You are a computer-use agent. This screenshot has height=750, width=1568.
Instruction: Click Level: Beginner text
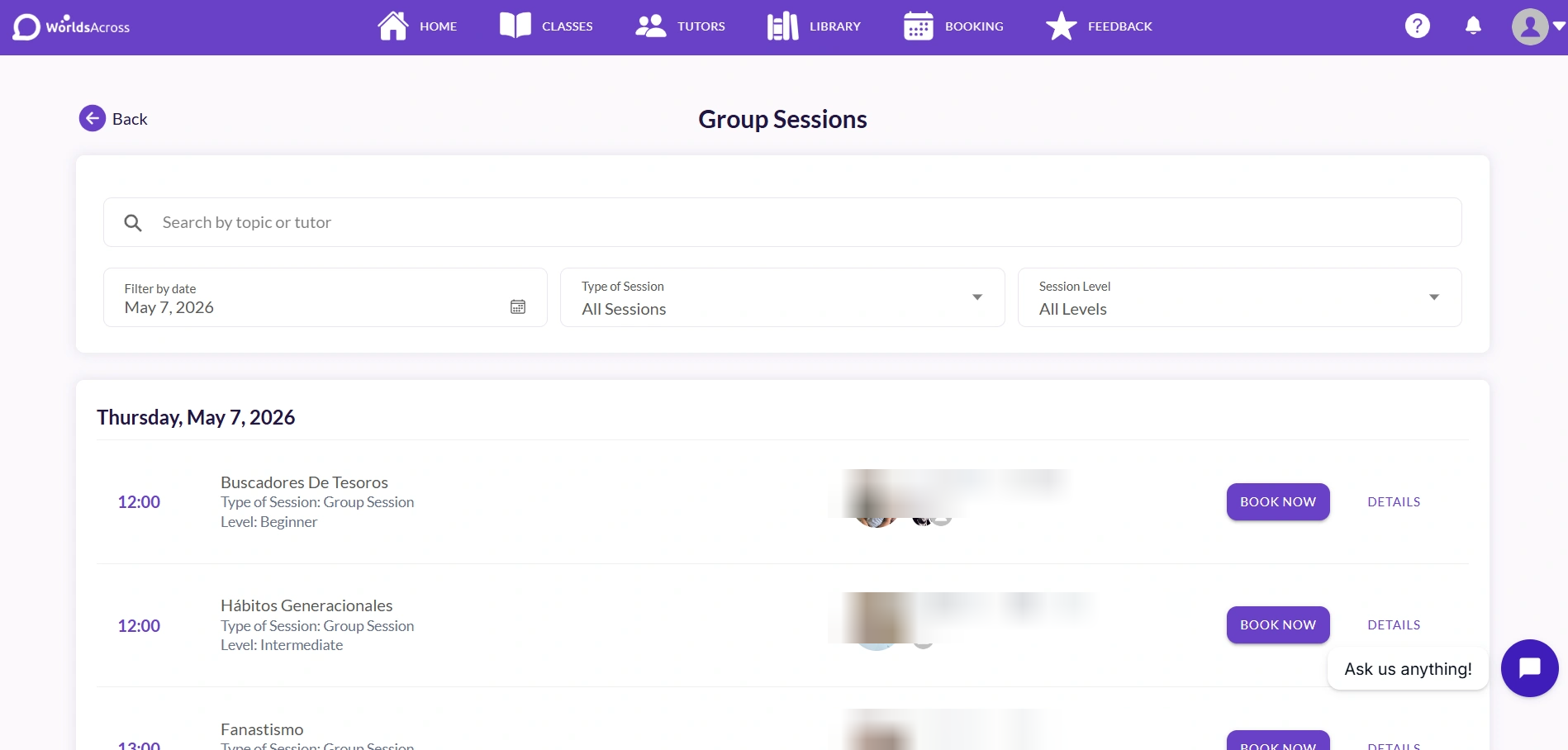pyautogui.click(x=268, y=522)
